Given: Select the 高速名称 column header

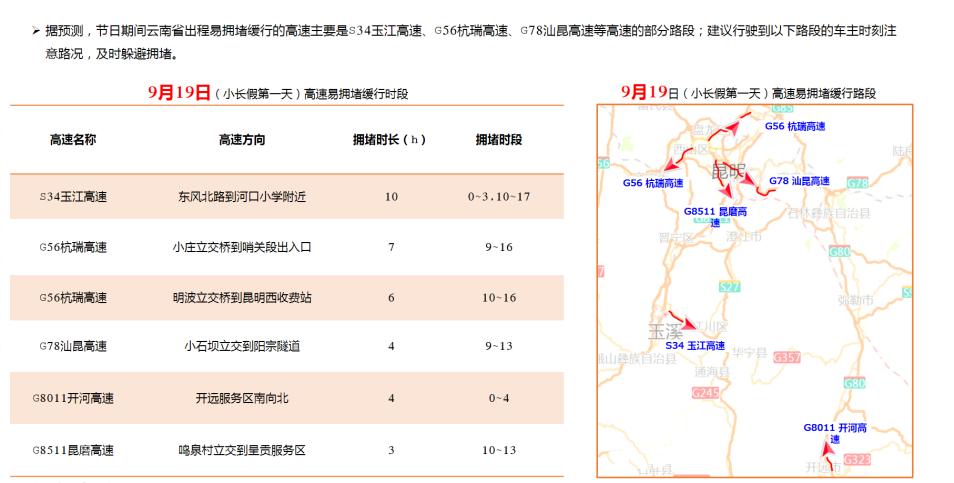Looking at the screenshot, I should pyautogui.click(x=73, y=140).
